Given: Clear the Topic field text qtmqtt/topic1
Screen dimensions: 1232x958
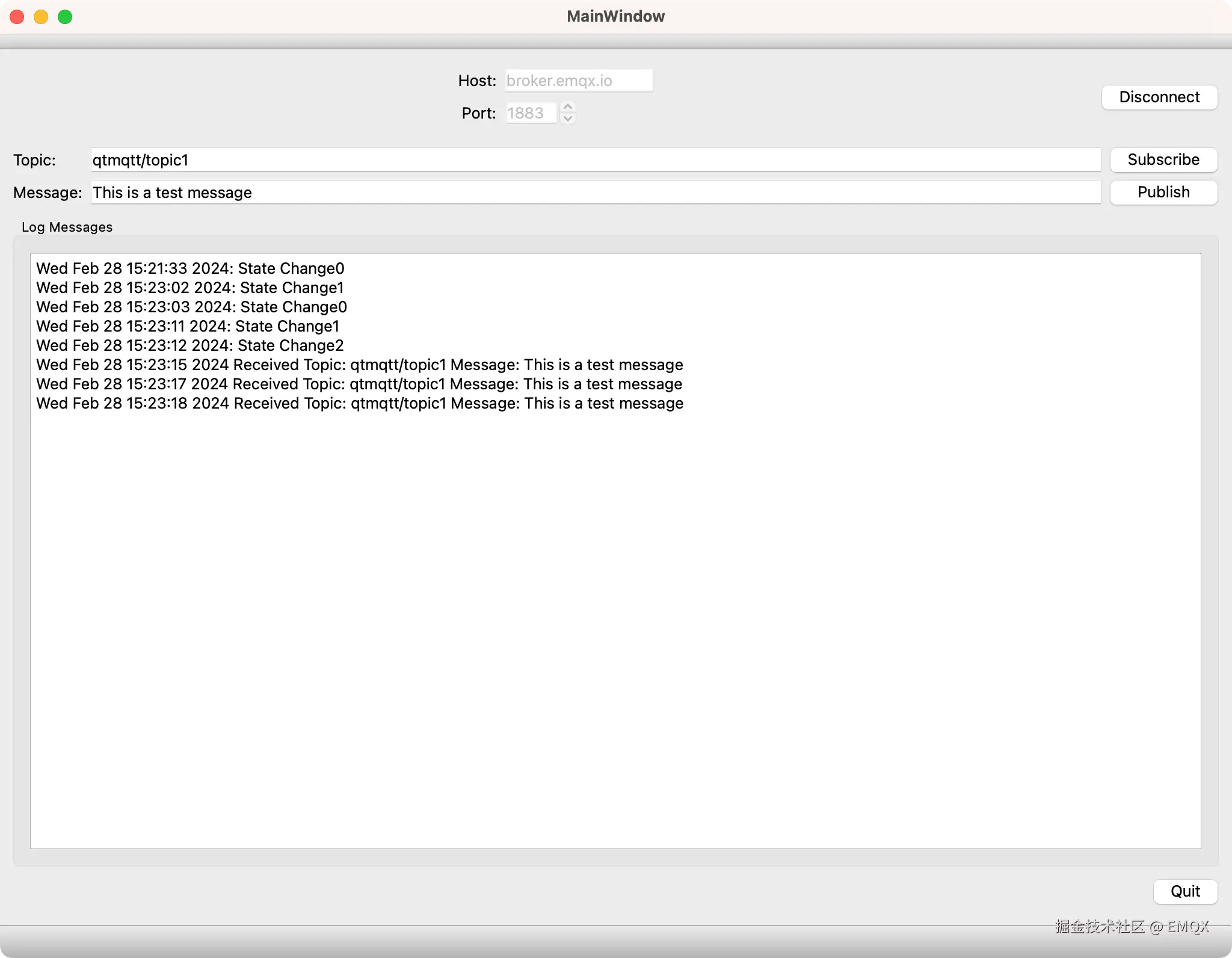Looking at the screenshot, I should click(140, 159).
